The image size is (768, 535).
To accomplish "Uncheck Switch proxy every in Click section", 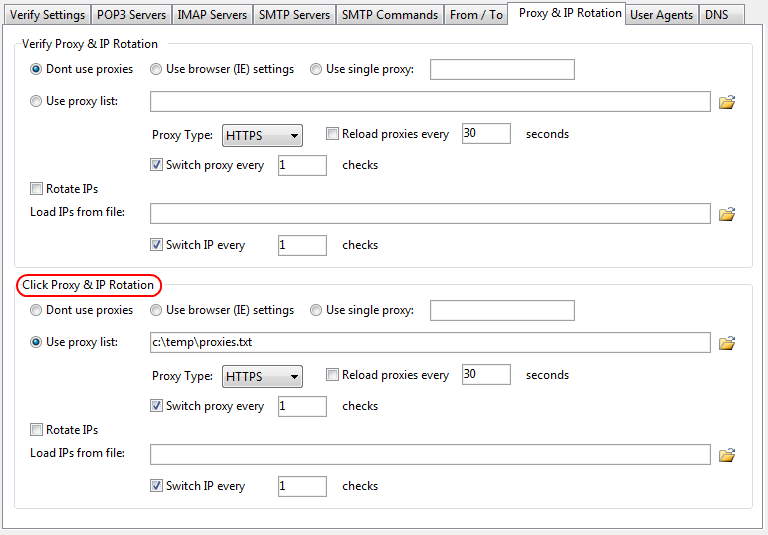I will pyautogui.click(x=157, y=406).
